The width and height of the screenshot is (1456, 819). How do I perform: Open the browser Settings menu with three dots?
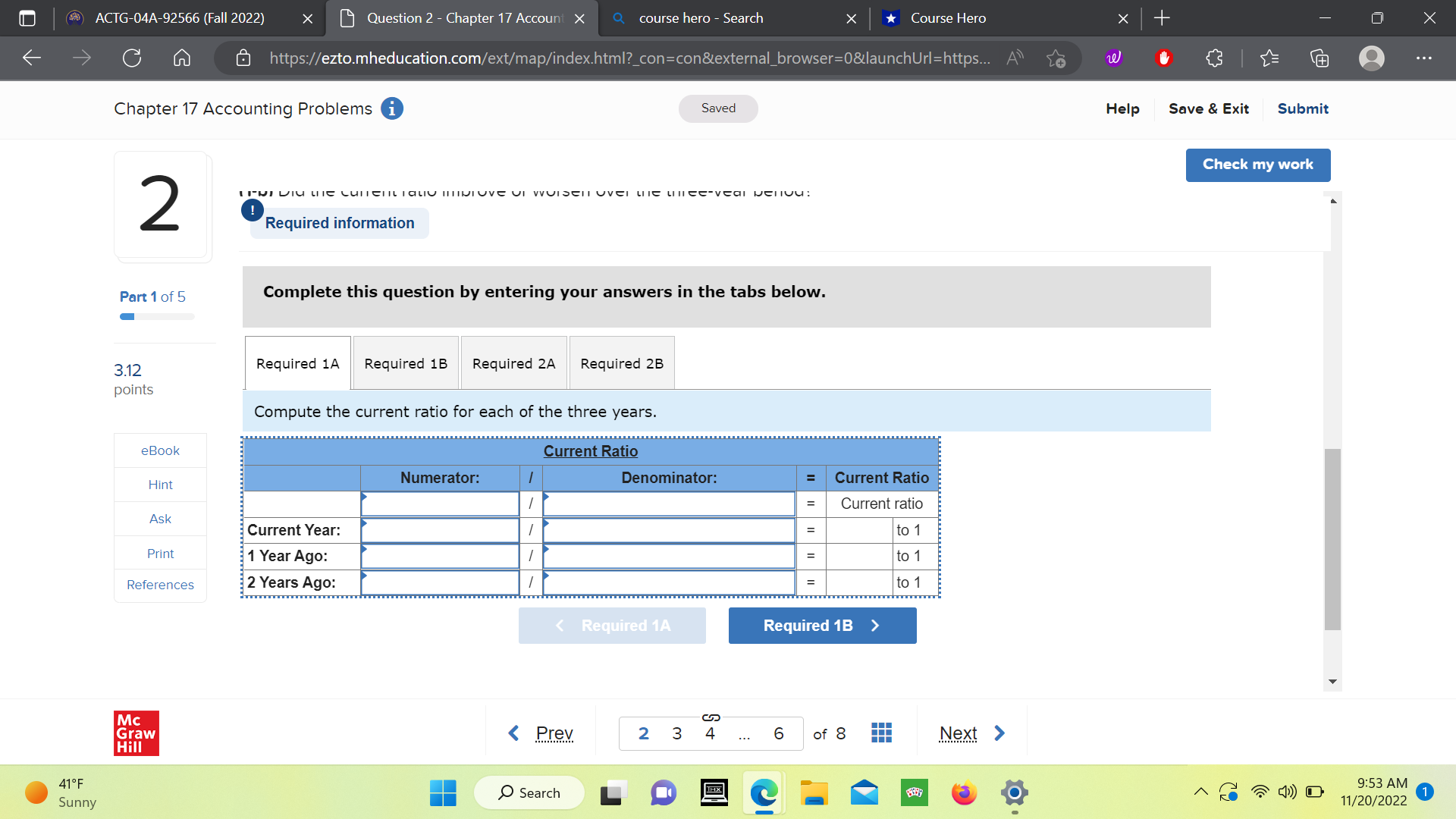(1424, 58)
